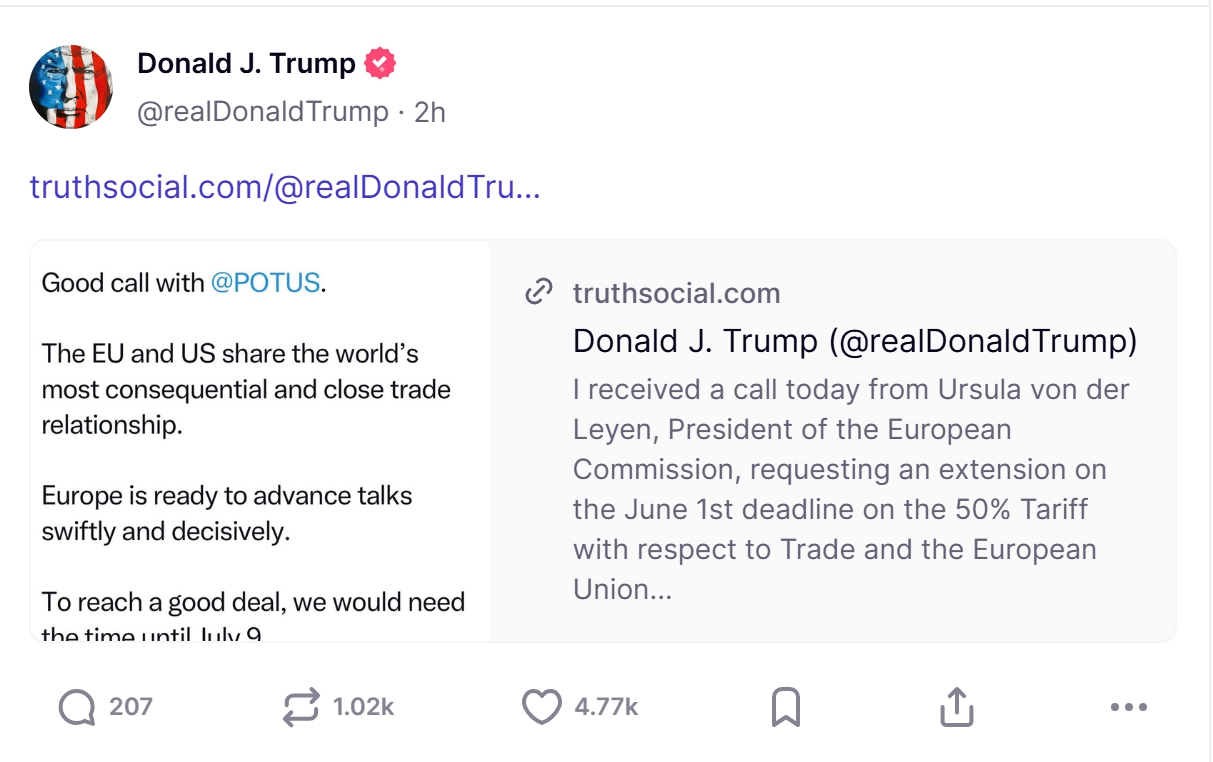Screen dimensions: 1213x762
Task: Follow the truthsocial.com/@realDonaldTru... link
Action: tap(285, 187)
